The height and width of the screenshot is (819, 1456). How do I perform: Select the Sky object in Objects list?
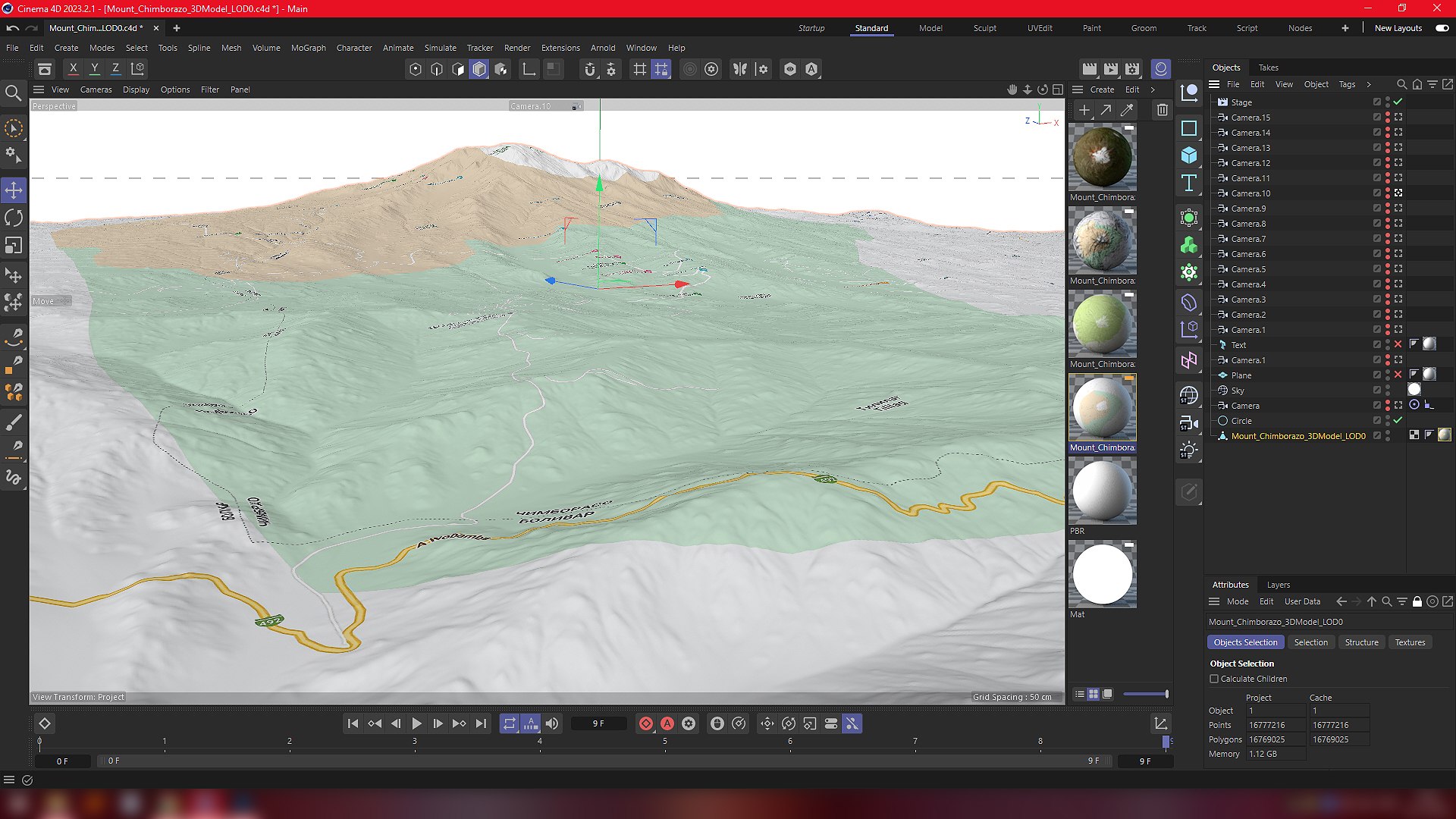click(x=1238, y=391)
